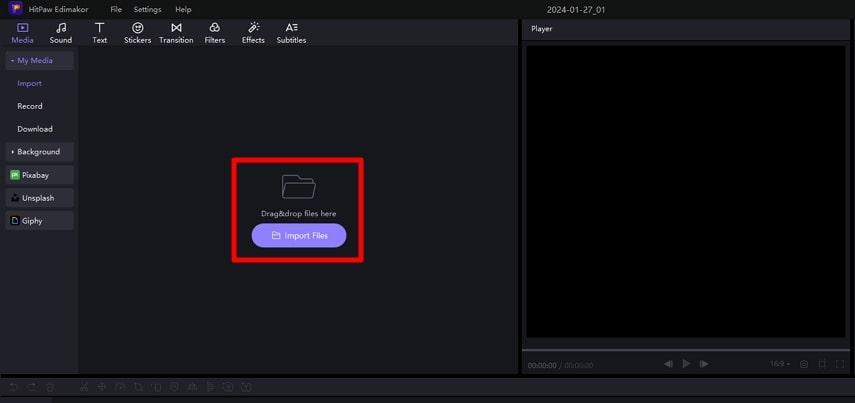Click the 00:00:00 current time readout
Image resolution: width=855 pixels, height=403 pixels.
point(542,365)
